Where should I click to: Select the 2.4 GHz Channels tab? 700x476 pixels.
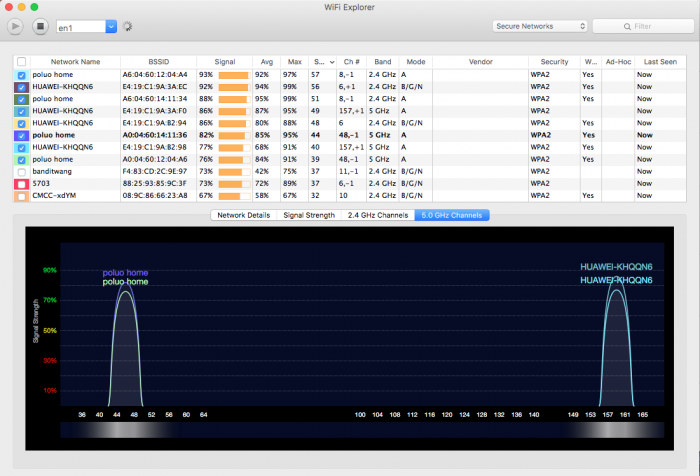[377, 215]
